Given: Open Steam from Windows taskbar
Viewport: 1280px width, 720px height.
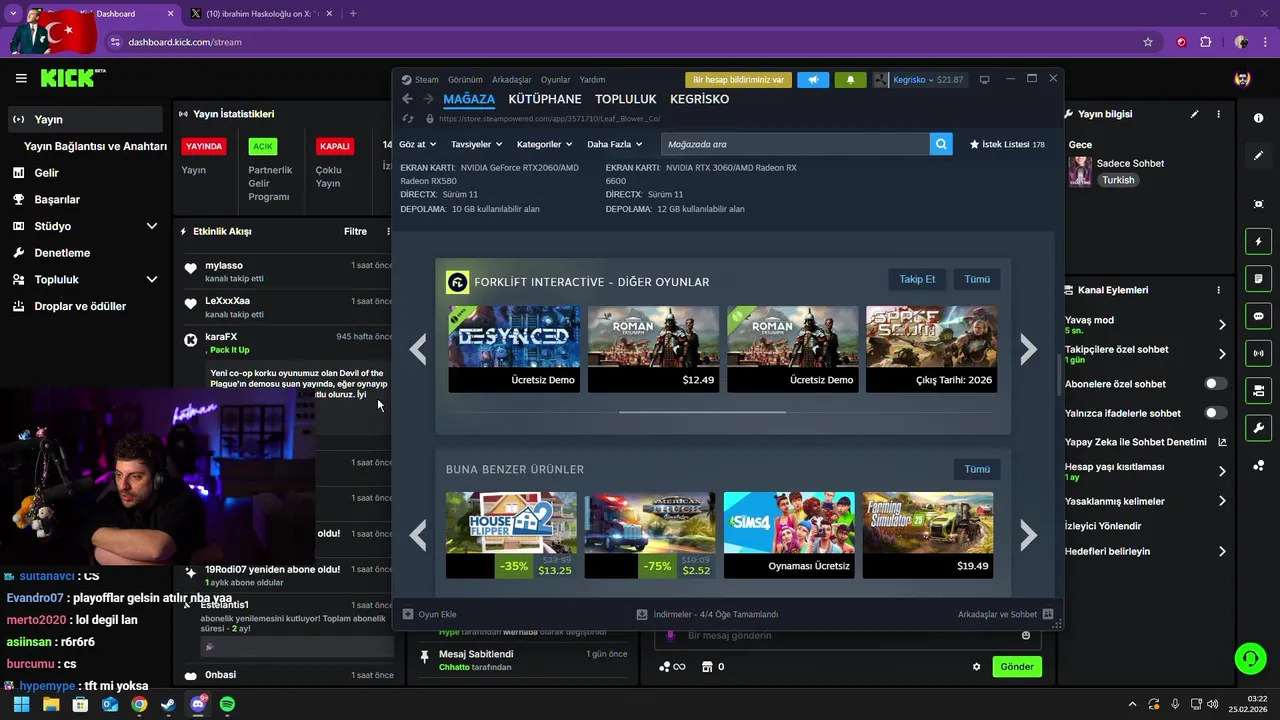Looking at the screenshot, I should click(168, 704).
